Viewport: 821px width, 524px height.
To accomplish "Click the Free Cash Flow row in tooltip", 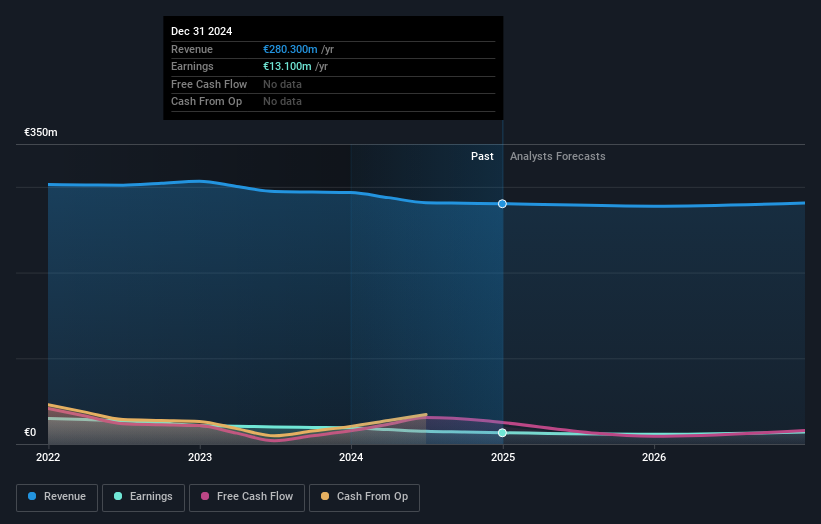I will 333,84.
